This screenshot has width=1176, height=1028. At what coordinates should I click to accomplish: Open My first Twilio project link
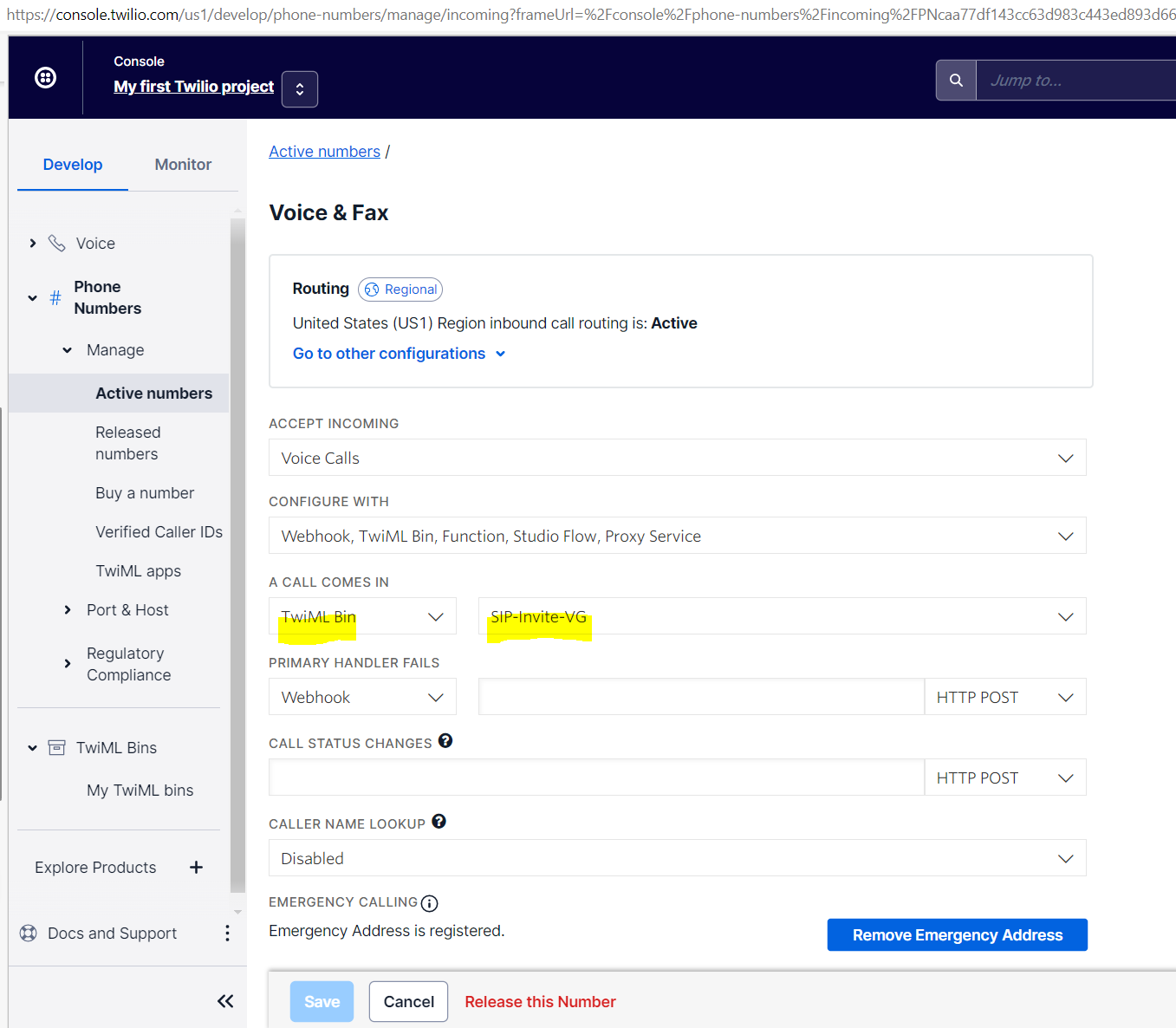[194, 87]
